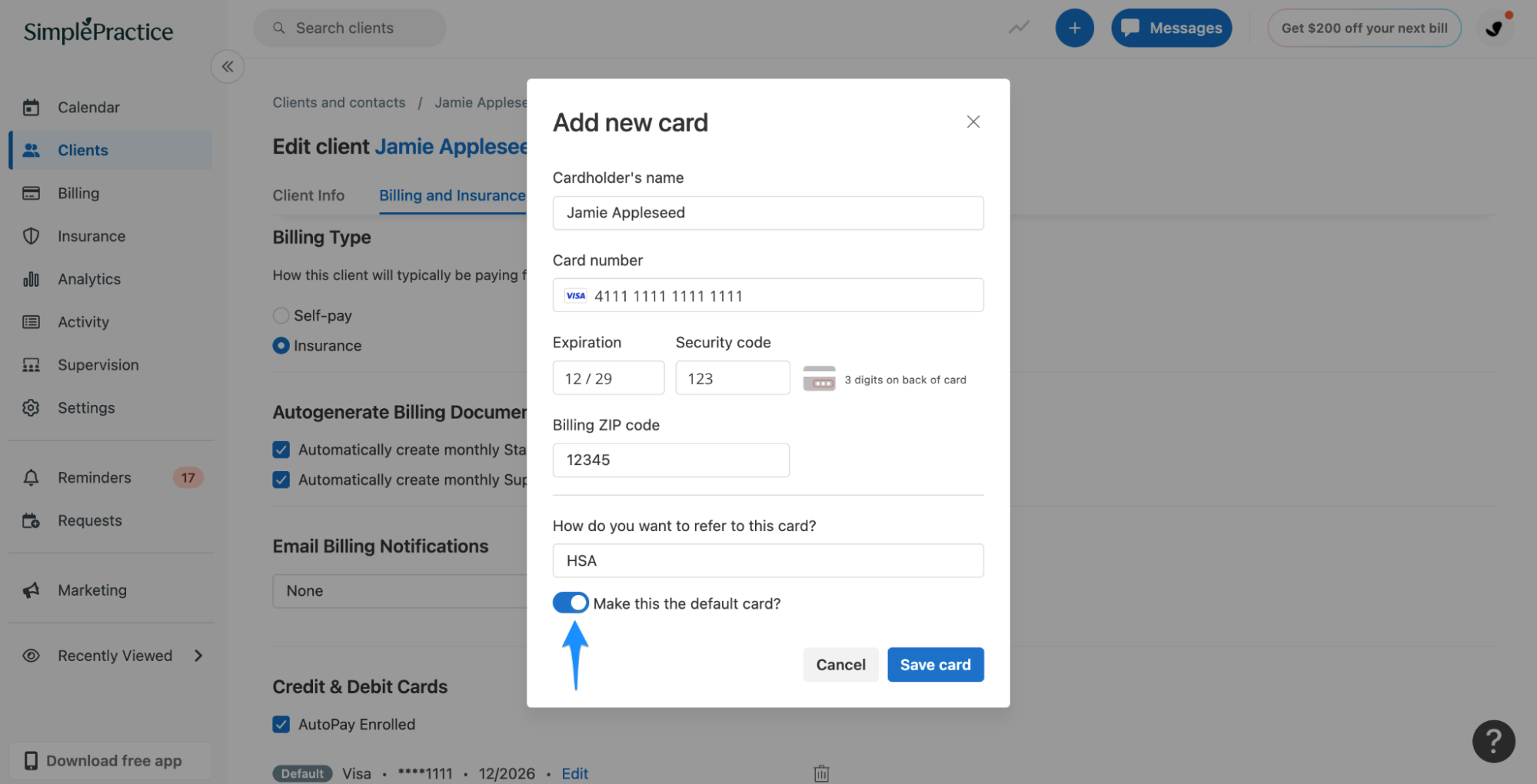Toggle off Make this the default card

point(571,603)
